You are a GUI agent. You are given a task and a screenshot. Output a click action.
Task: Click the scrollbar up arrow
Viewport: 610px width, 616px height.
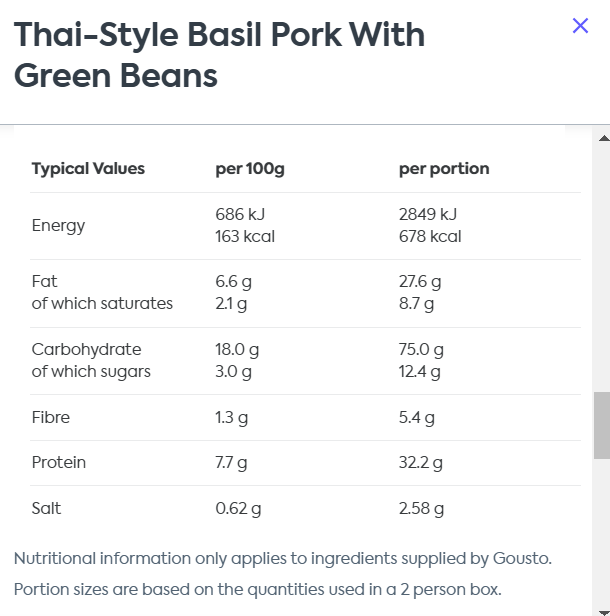pos(604,138)
